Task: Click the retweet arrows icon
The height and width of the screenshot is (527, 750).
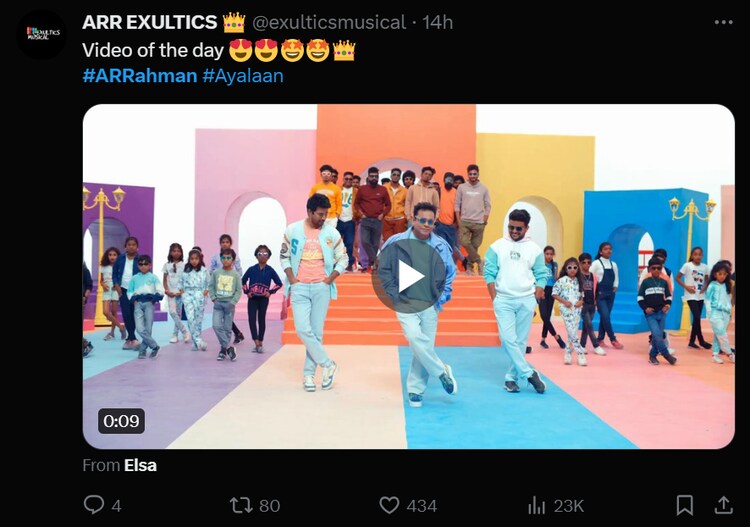Action: (241, 505)
